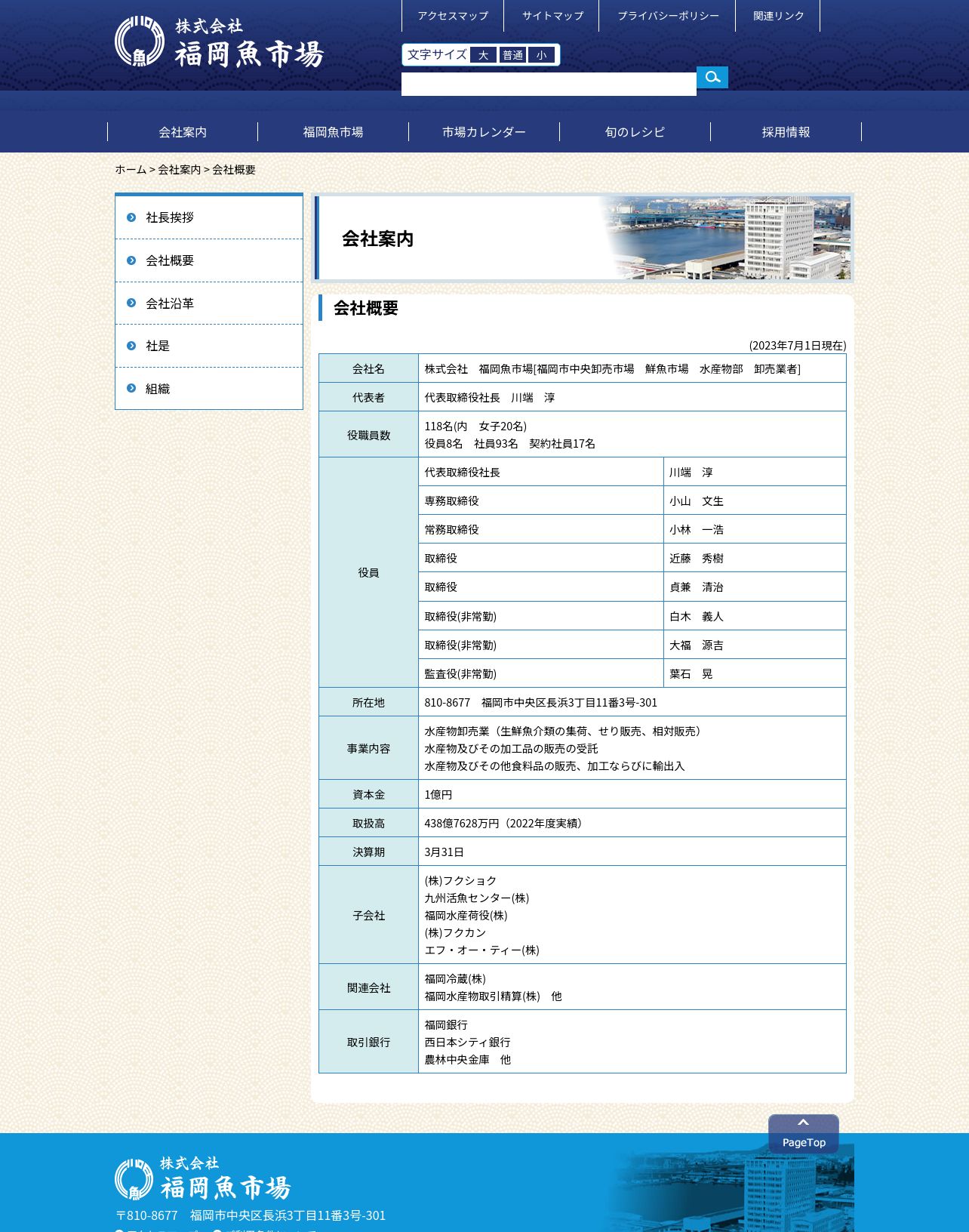Click the name 小山 文生
The height and width of the screenshot is (1232, 969).
coord(697,500)
